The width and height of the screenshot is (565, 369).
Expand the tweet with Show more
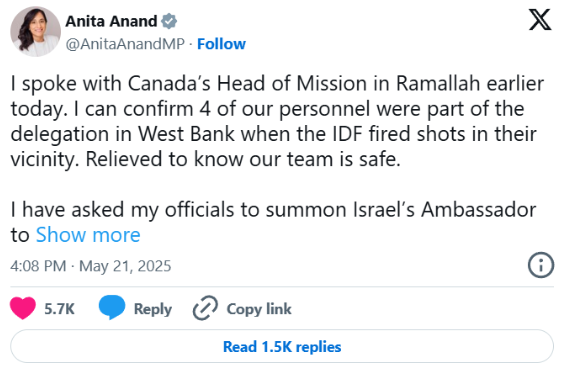[x=88, y=235]
